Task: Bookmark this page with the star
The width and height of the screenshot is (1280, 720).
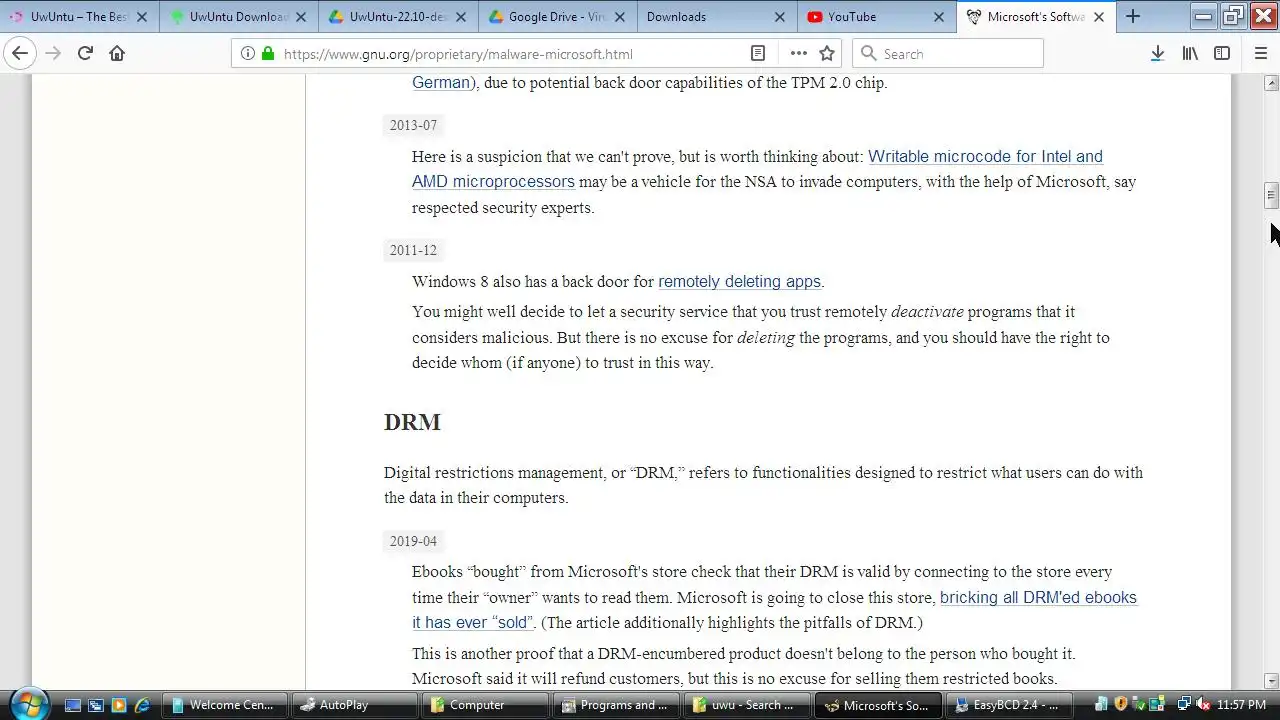Action: click(x=827, y=54)
